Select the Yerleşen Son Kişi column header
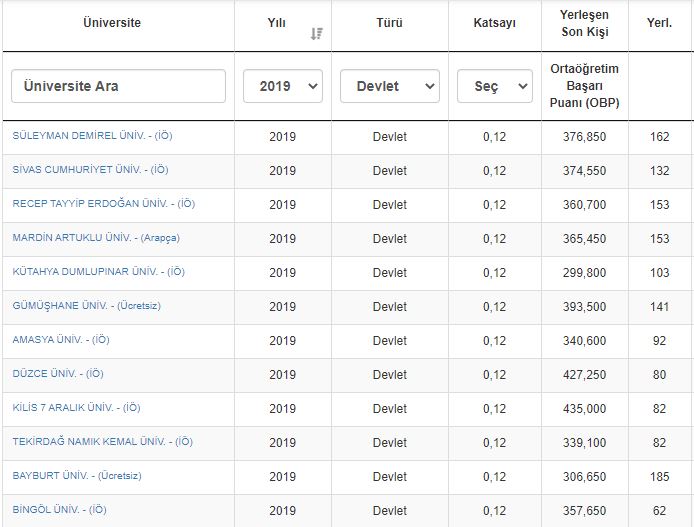694x527 pixels. tap(585, 23)
